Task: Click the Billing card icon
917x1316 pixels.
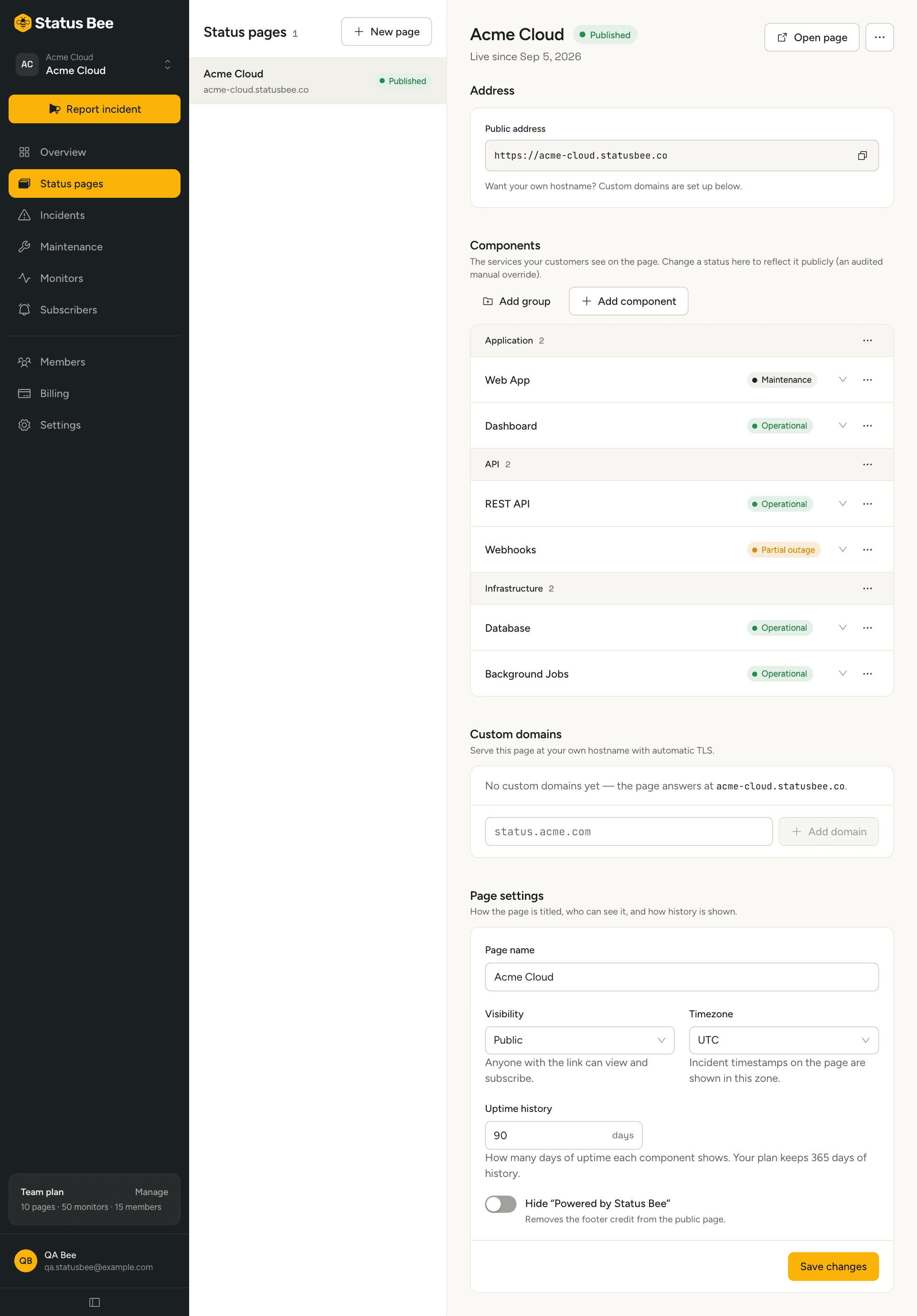Action: click(x=24, y=393)
